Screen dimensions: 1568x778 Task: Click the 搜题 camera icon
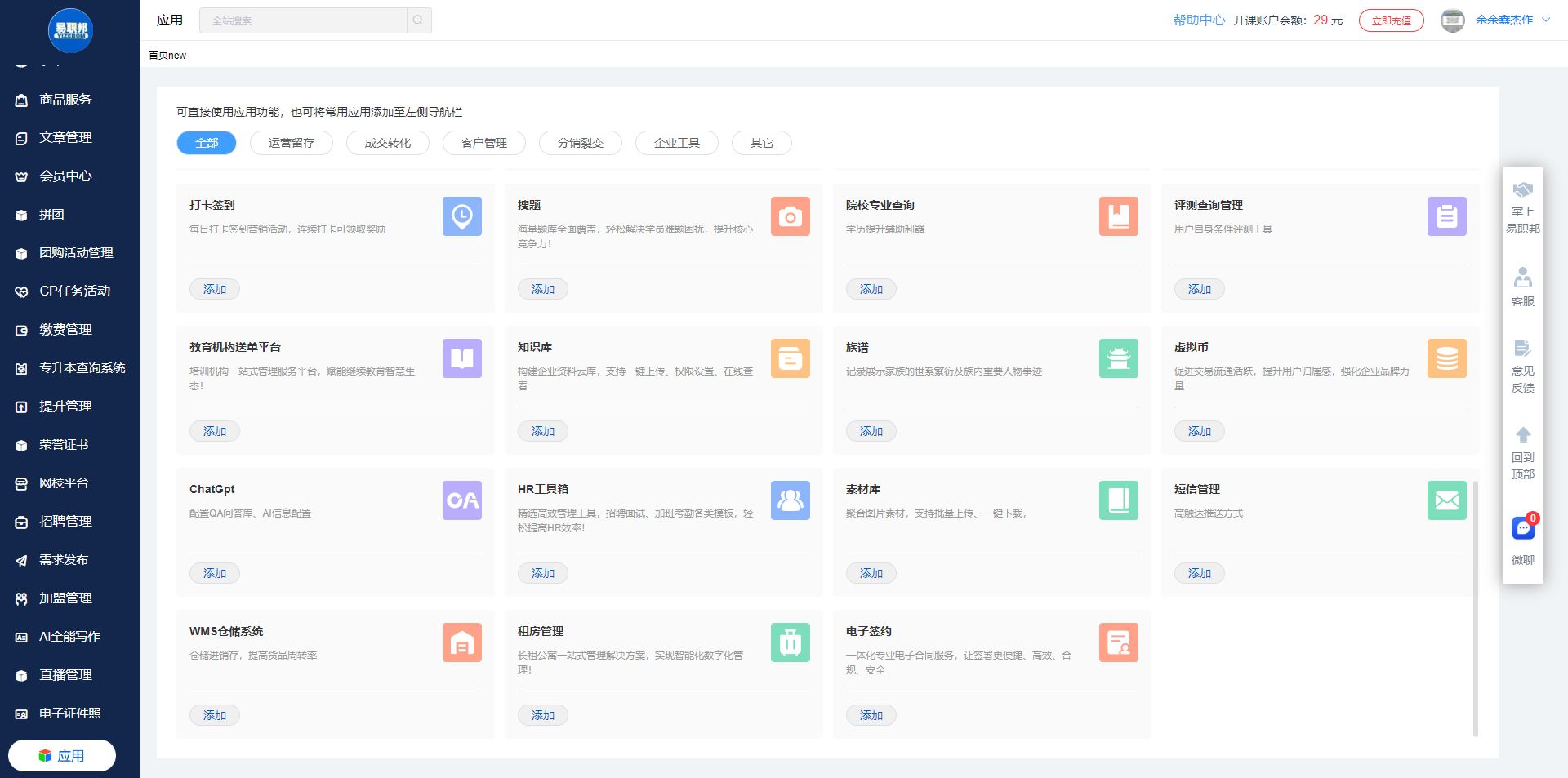(790, 216)
